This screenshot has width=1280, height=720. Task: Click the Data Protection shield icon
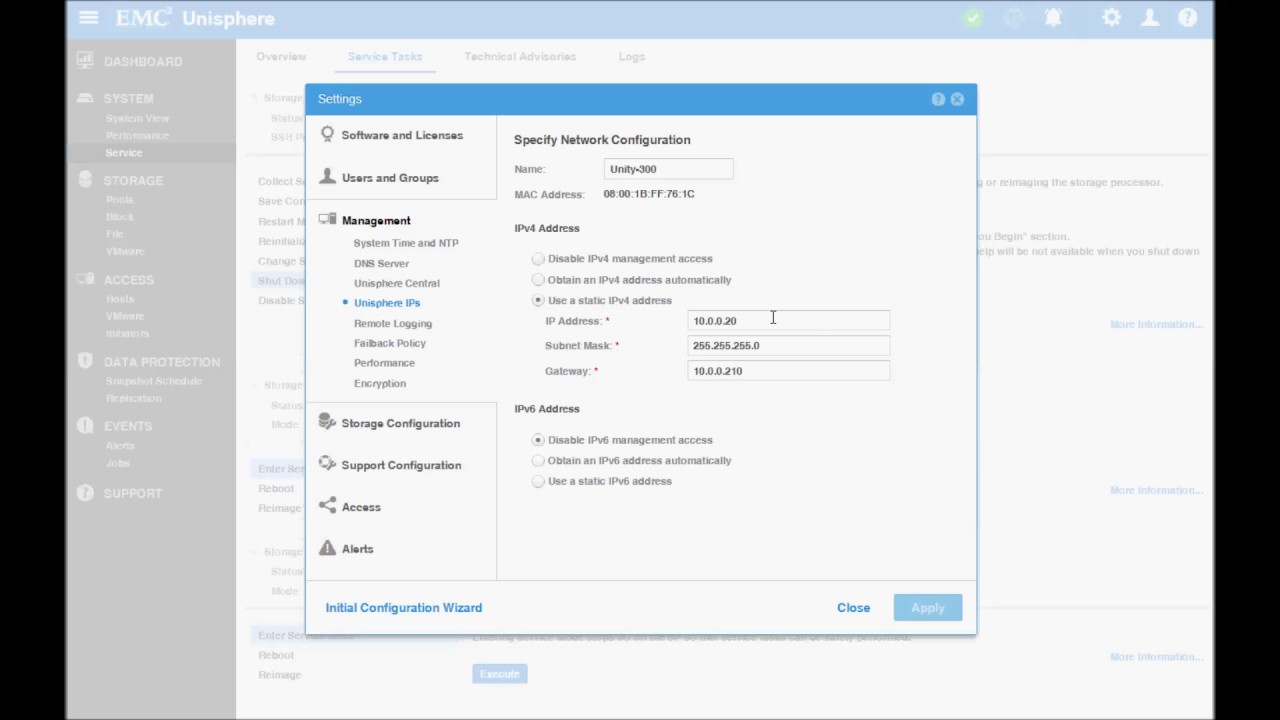tap(85, 361)
